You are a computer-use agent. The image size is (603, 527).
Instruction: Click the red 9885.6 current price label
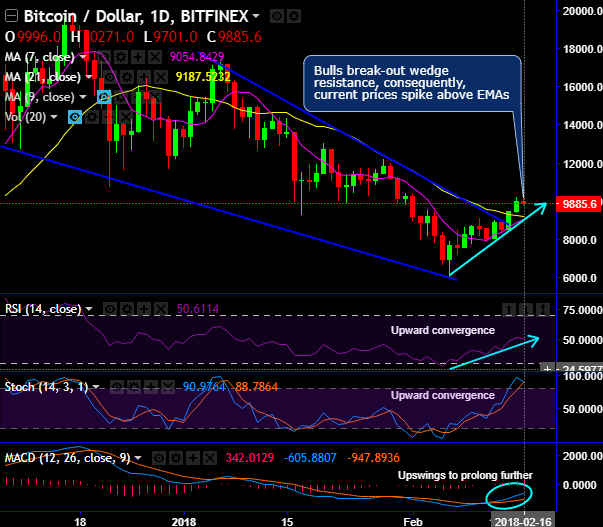tap(579, 204)
